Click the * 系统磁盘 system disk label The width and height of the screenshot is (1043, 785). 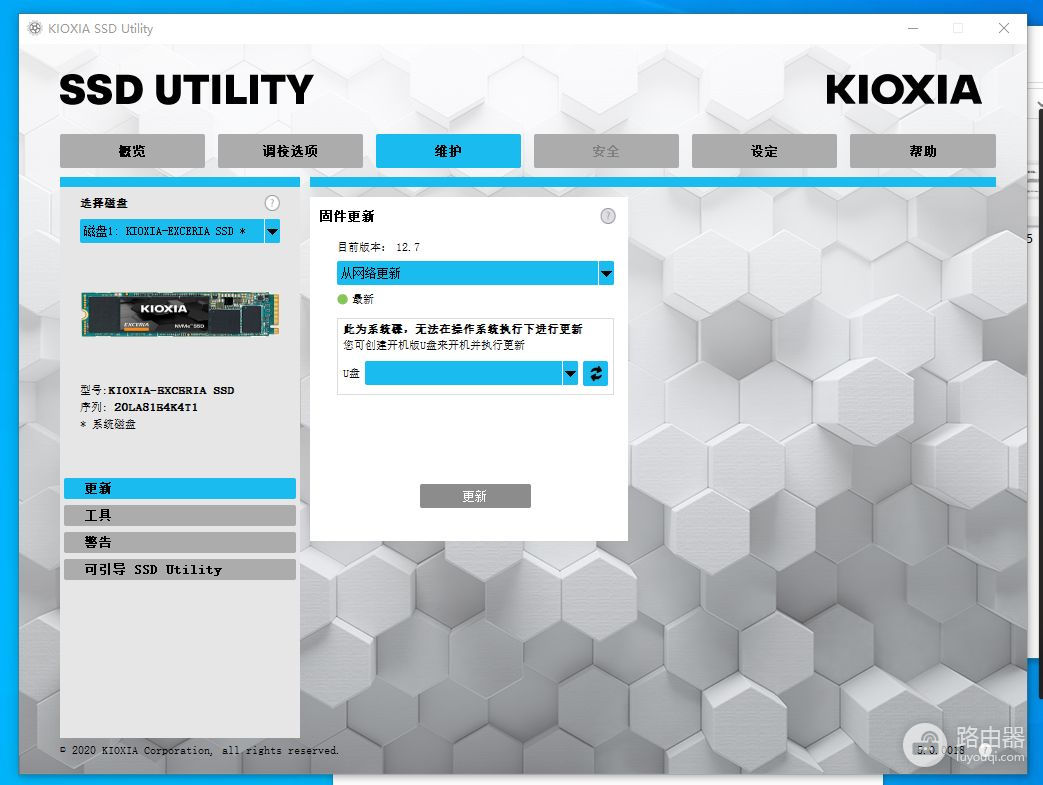coord(108,424)
